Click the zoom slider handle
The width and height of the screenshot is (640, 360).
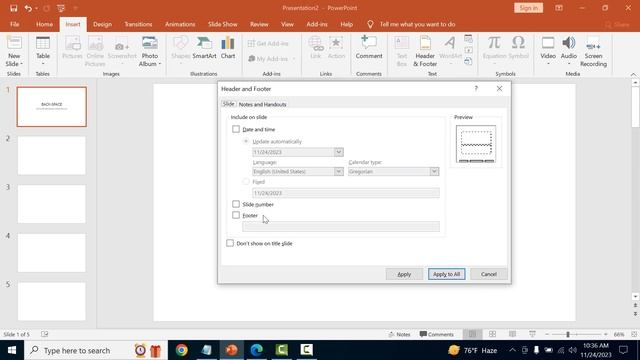(567, 334)
